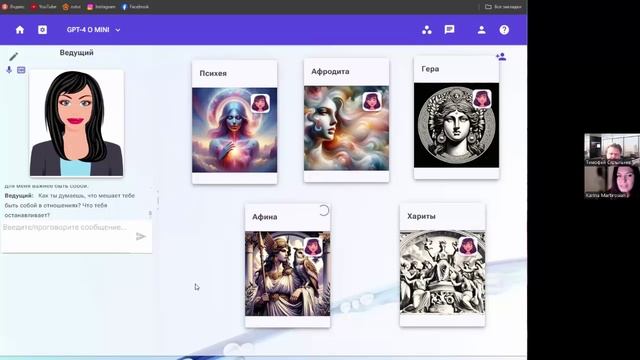Screen dimensions: 640x360
Task: Activate the microphone icon
Action: click(9, 70)
